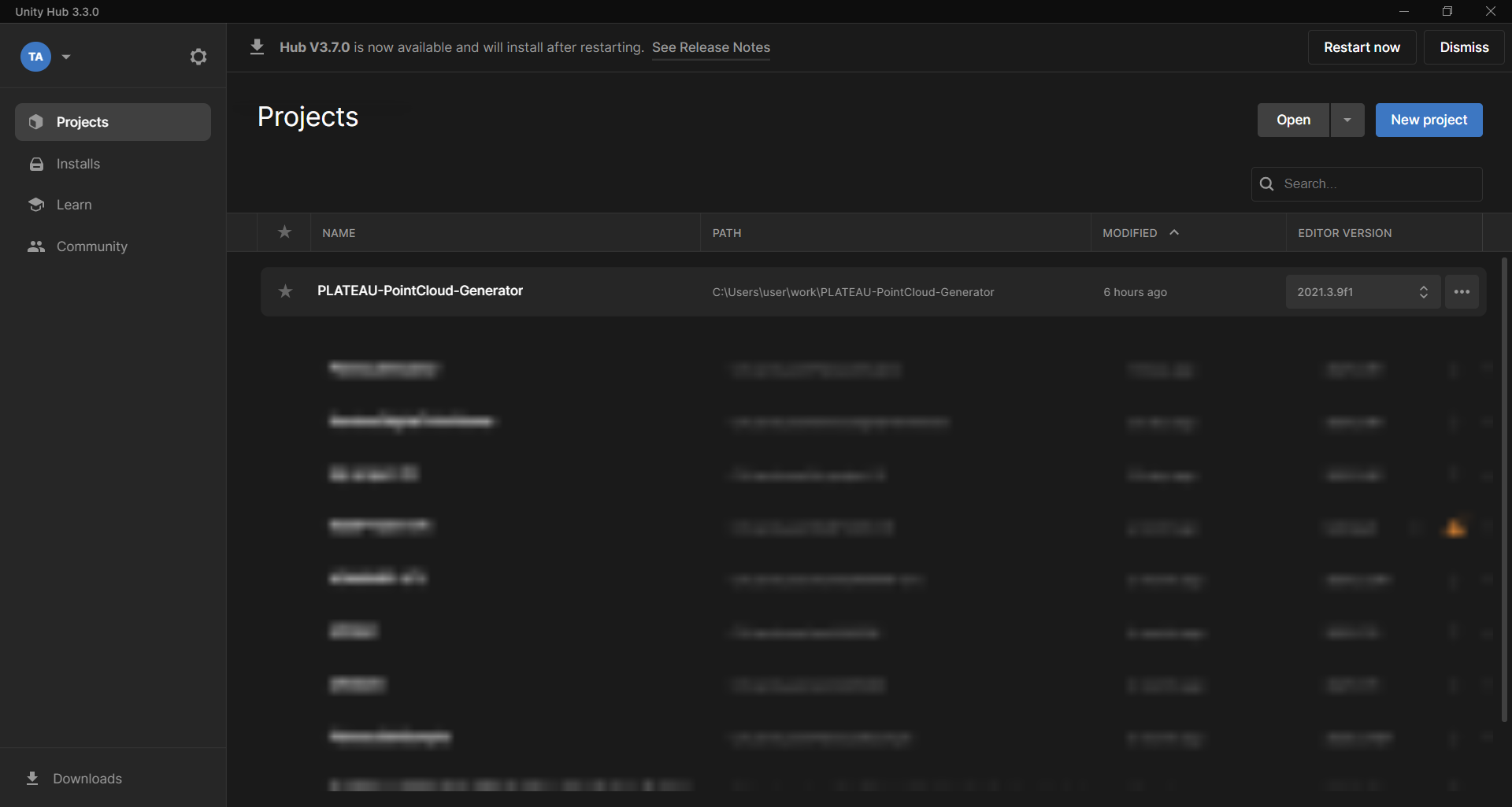Switch to the Community section
This screenshot has width=1512, height=807.
[91, 246]
